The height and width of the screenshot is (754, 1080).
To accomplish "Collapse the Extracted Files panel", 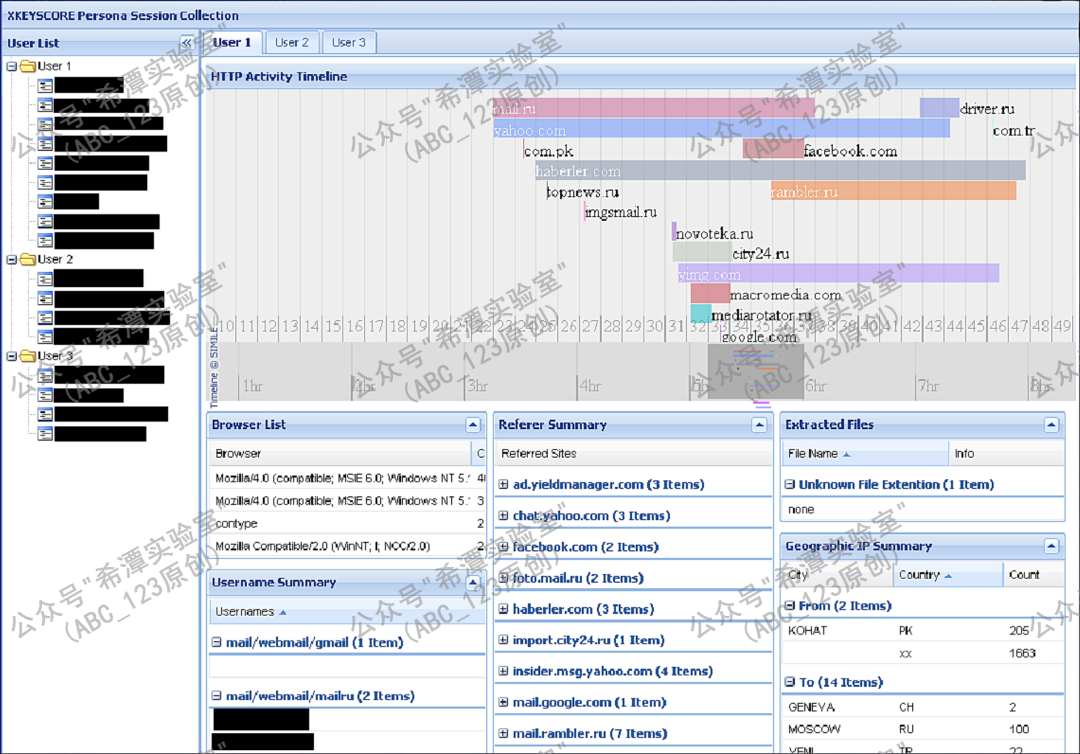I will coord(1051,425).
